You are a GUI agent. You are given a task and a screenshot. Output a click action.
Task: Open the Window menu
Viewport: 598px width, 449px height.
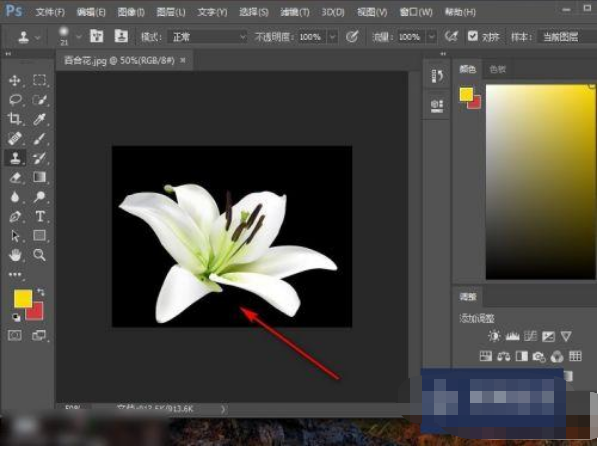[416, 12]
